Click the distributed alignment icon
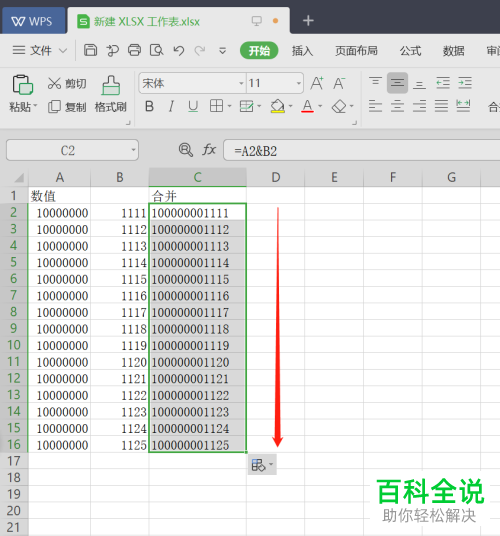The height and width of the screenshot is (536, 500). (x=463, y=106)
